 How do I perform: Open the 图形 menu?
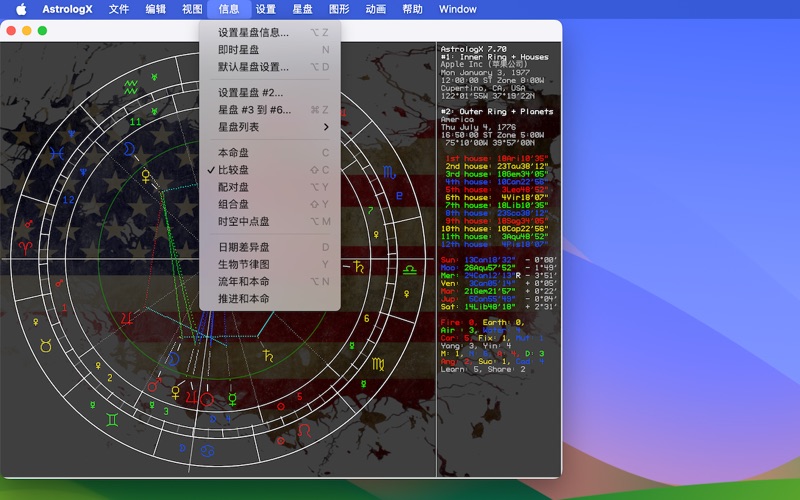pyautogui.click(x=339, y=9)
